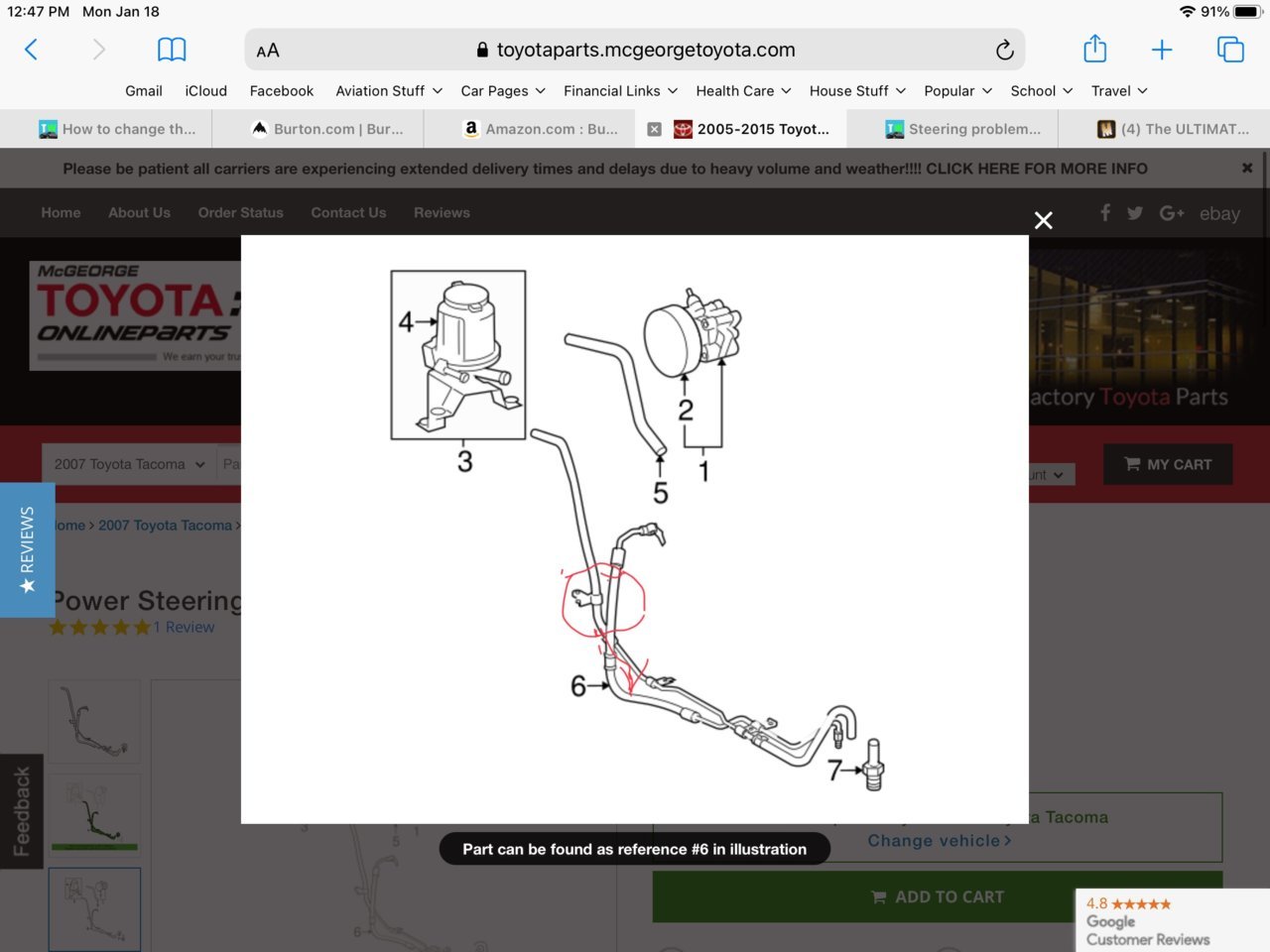This screenshot has width=1270, height=952.
Task: Switch to The ULTIMAT... tab
Action: point(1164,129)
